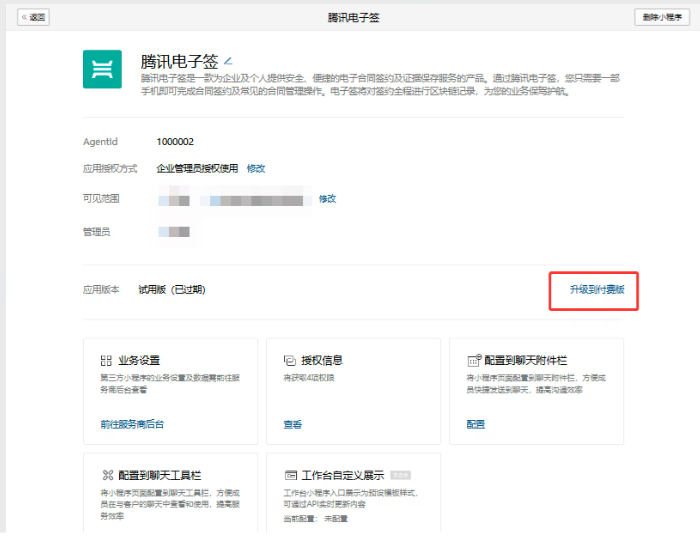Viewport: 700px width, 536px height.
Task: Click 配置 under 配置到聊天附件栏
Action: pyautogui.click(x=475, y=424)
